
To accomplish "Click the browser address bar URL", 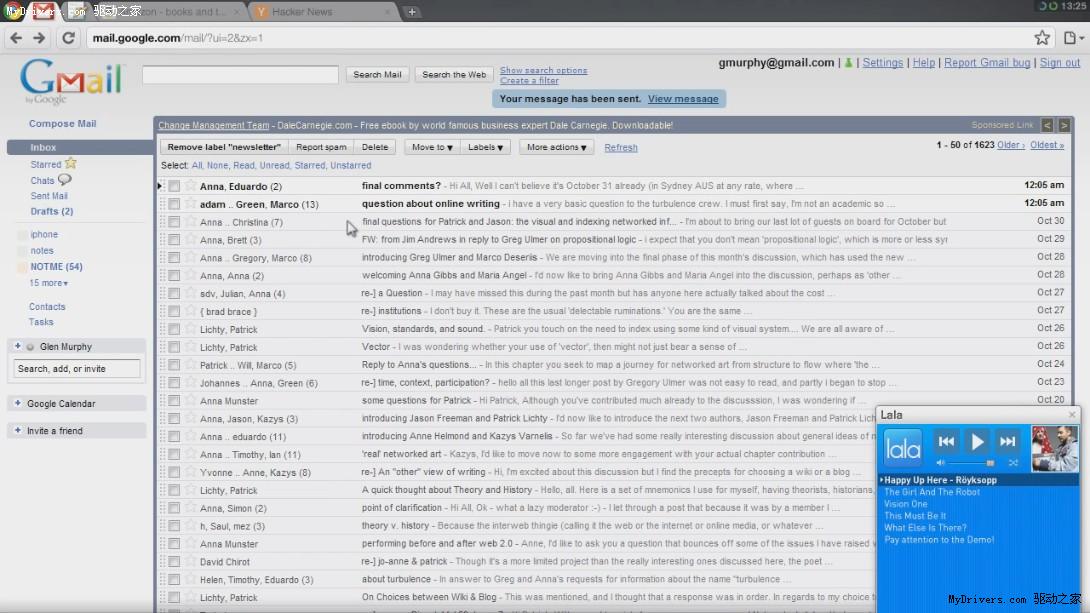I will [x=178, y=38].
